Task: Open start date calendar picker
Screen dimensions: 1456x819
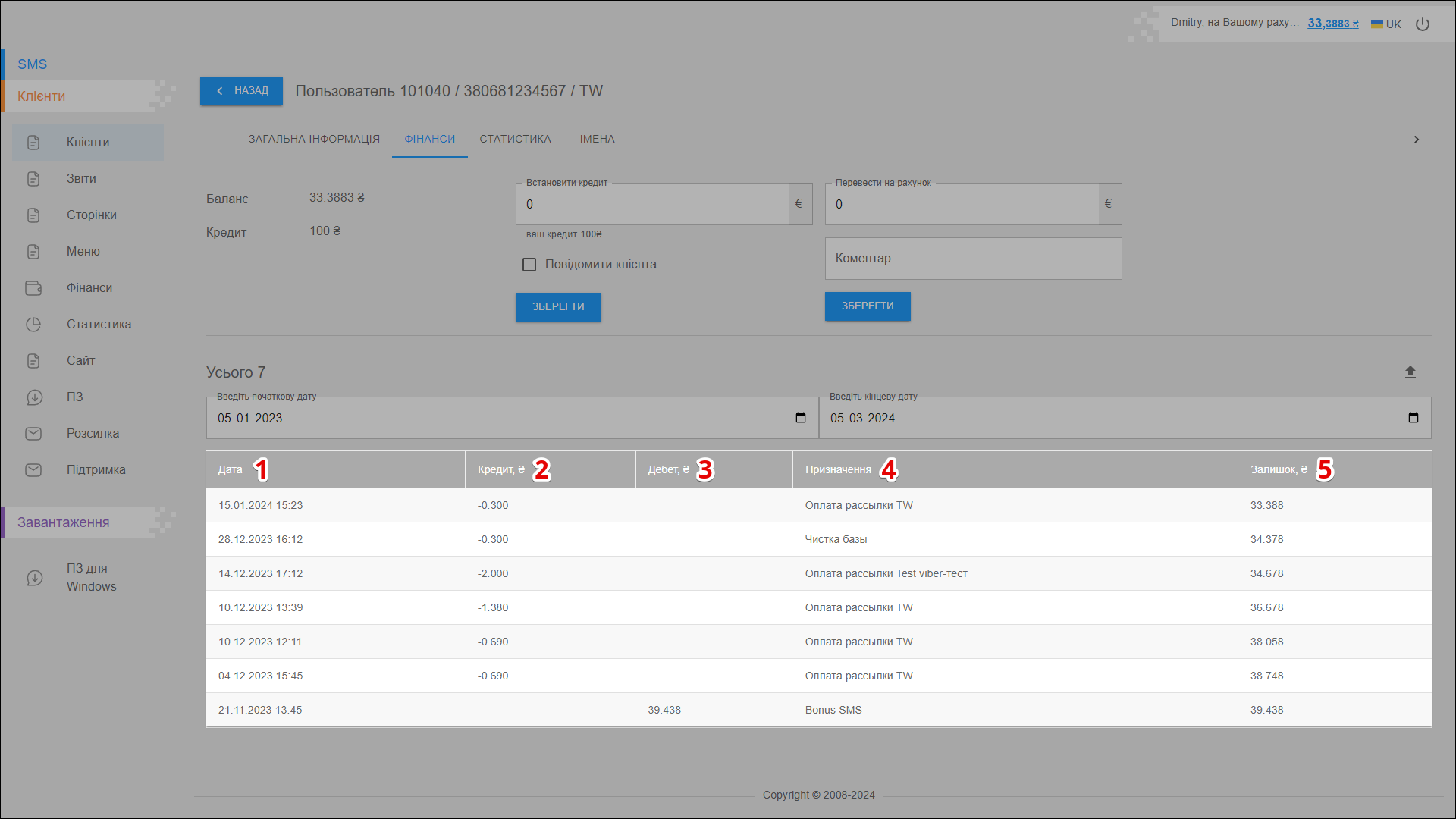Action: pos(801,418)
